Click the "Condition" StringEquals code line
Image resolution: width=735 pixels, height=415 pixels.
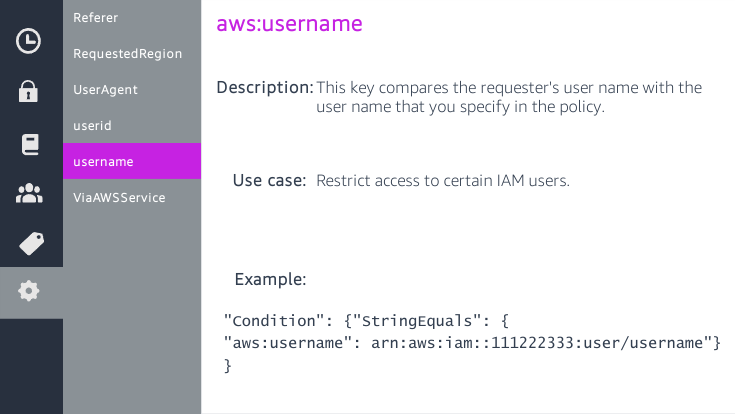pos(367,321)
